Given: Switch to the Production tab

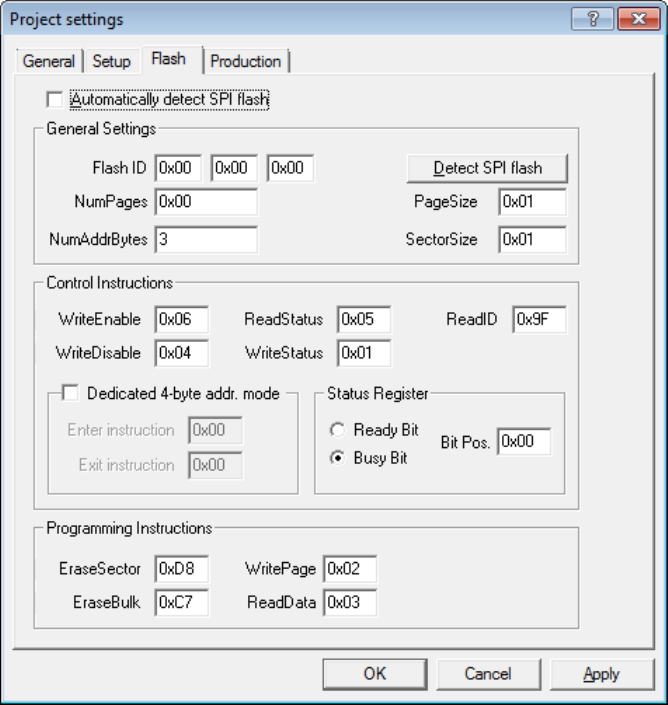Looking at the screenshot, I should (245, 61).
